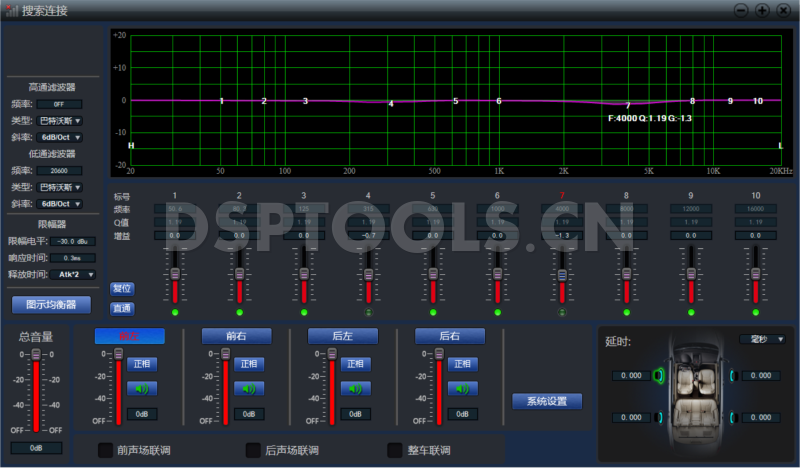Click node 7 on EQ curve
Image resolution: width=800 pixels, height=468 pixels.
[x=628, y=105]
